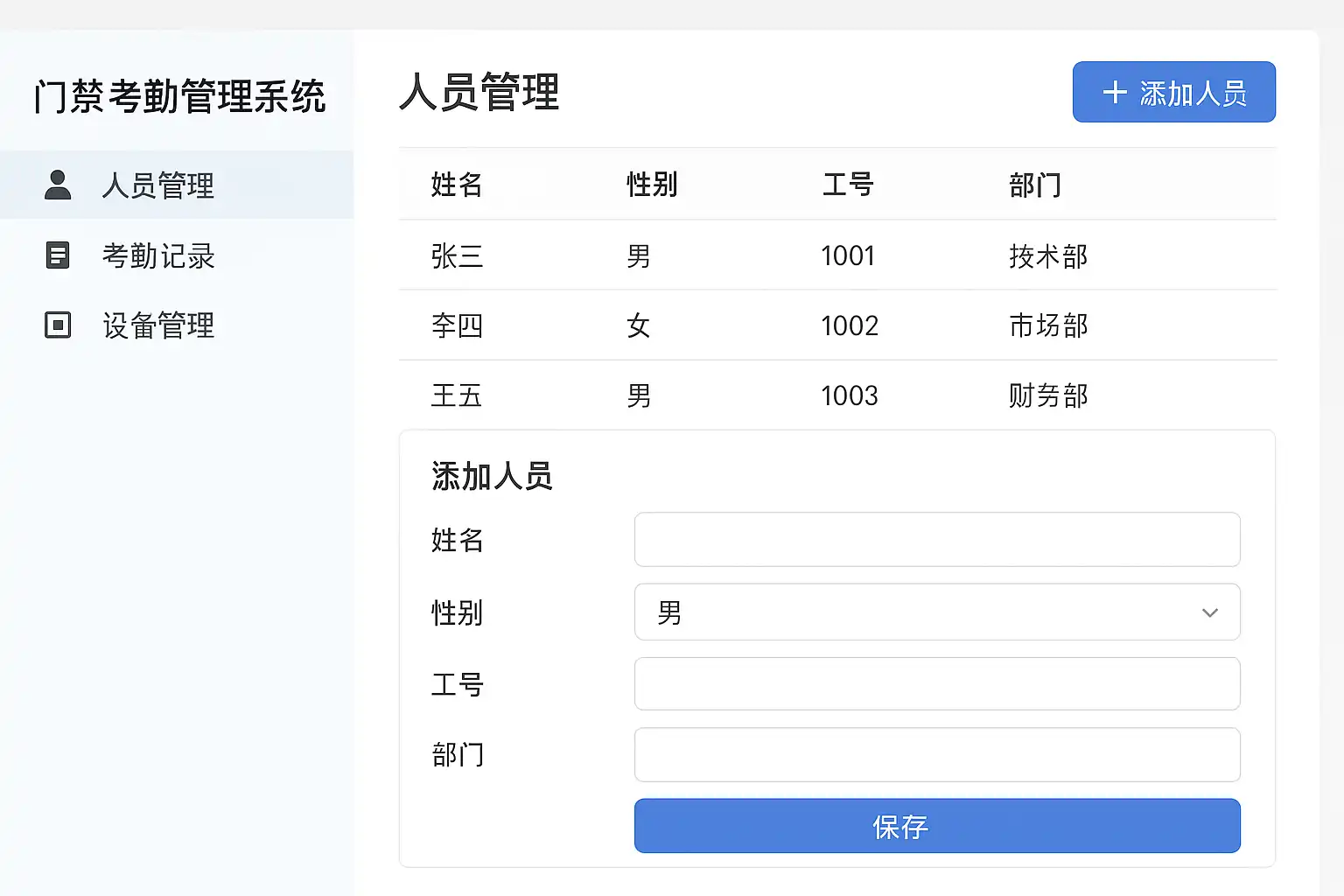Click the attendance record document icon
Viewport: 1344px width, 896px height.
[58, 255]
